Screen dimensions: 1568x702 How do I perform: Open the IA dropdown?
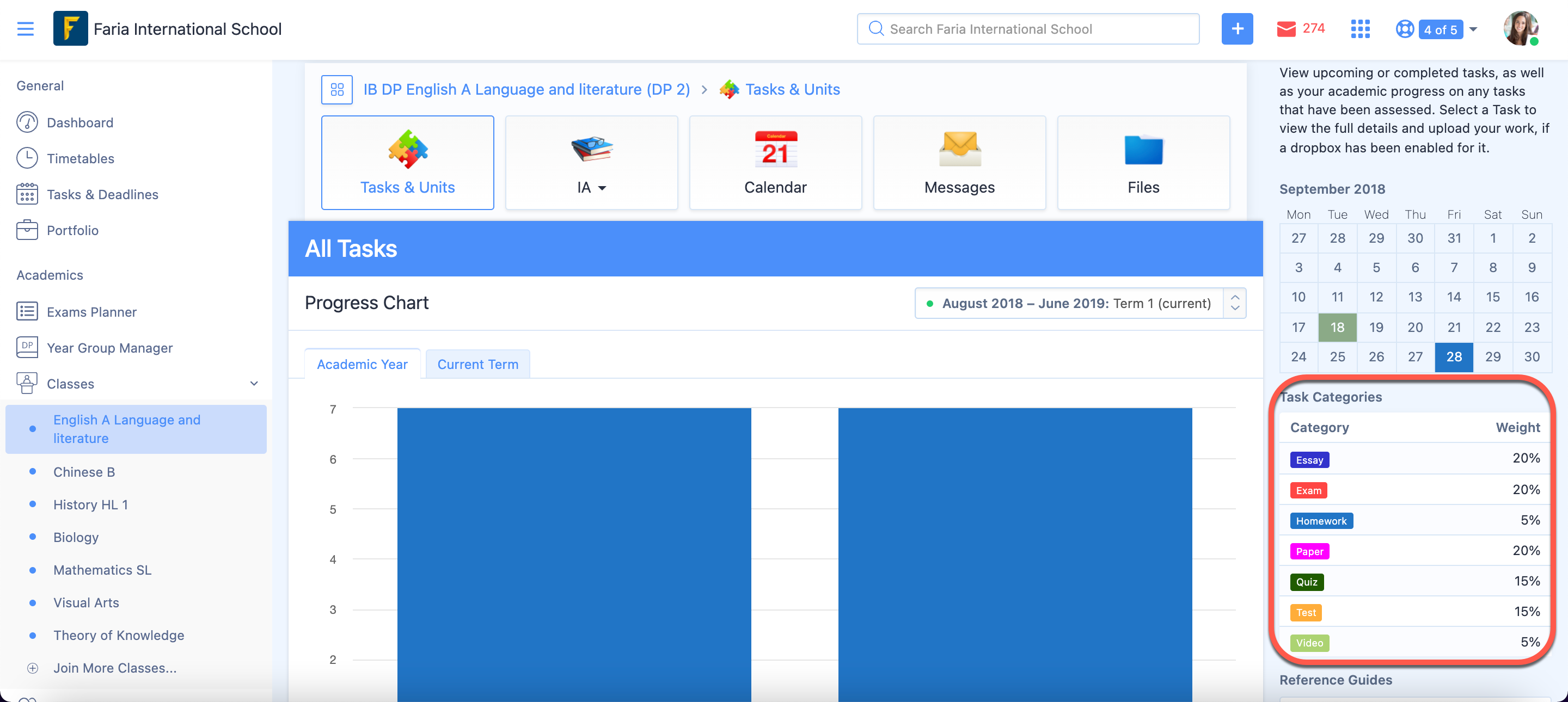tap(590, 187)
